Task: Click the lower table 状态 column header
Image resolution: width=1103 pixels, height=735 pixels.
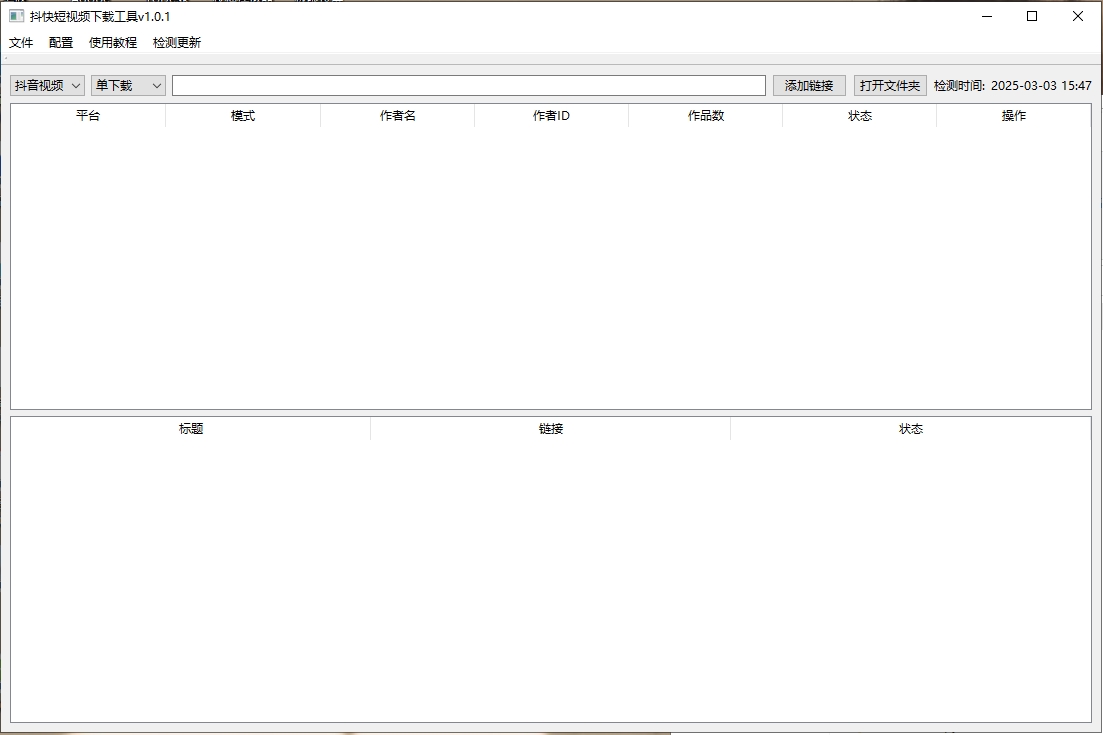Action: (x=911, y=428)
